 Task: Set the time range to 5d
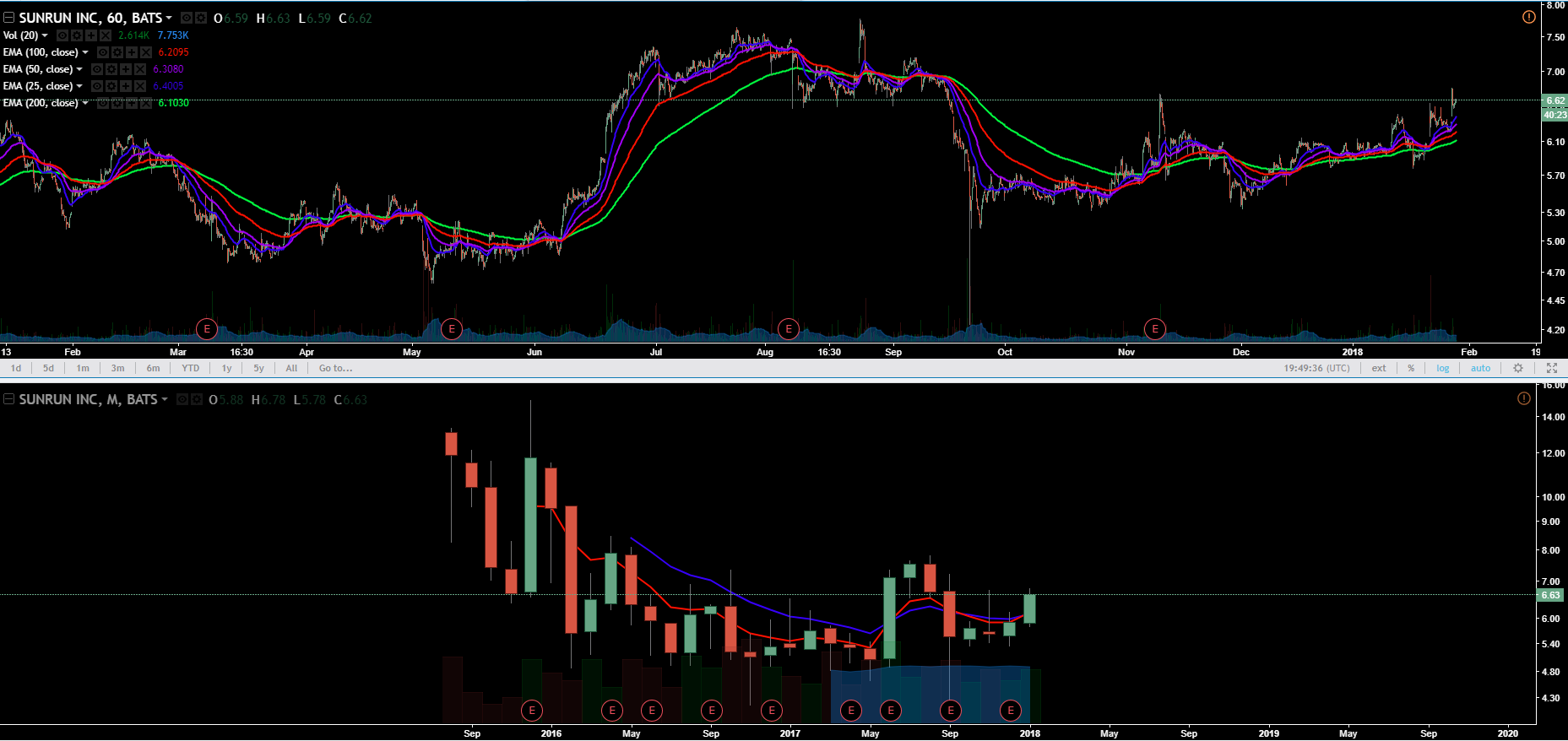48,368
